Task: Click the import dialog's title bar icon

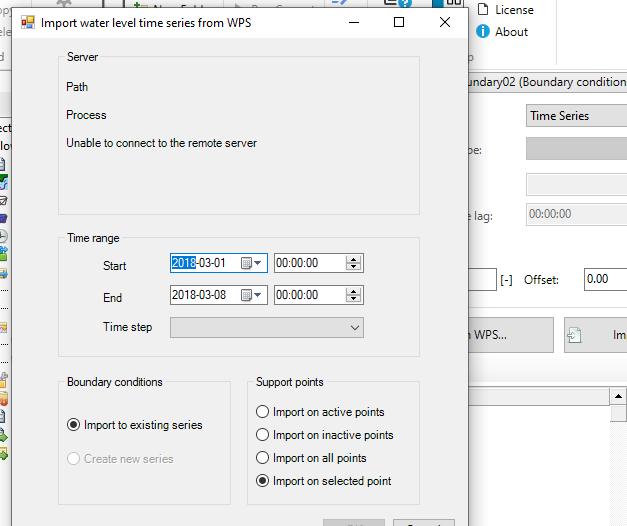Action: click(x=28, y=22)
